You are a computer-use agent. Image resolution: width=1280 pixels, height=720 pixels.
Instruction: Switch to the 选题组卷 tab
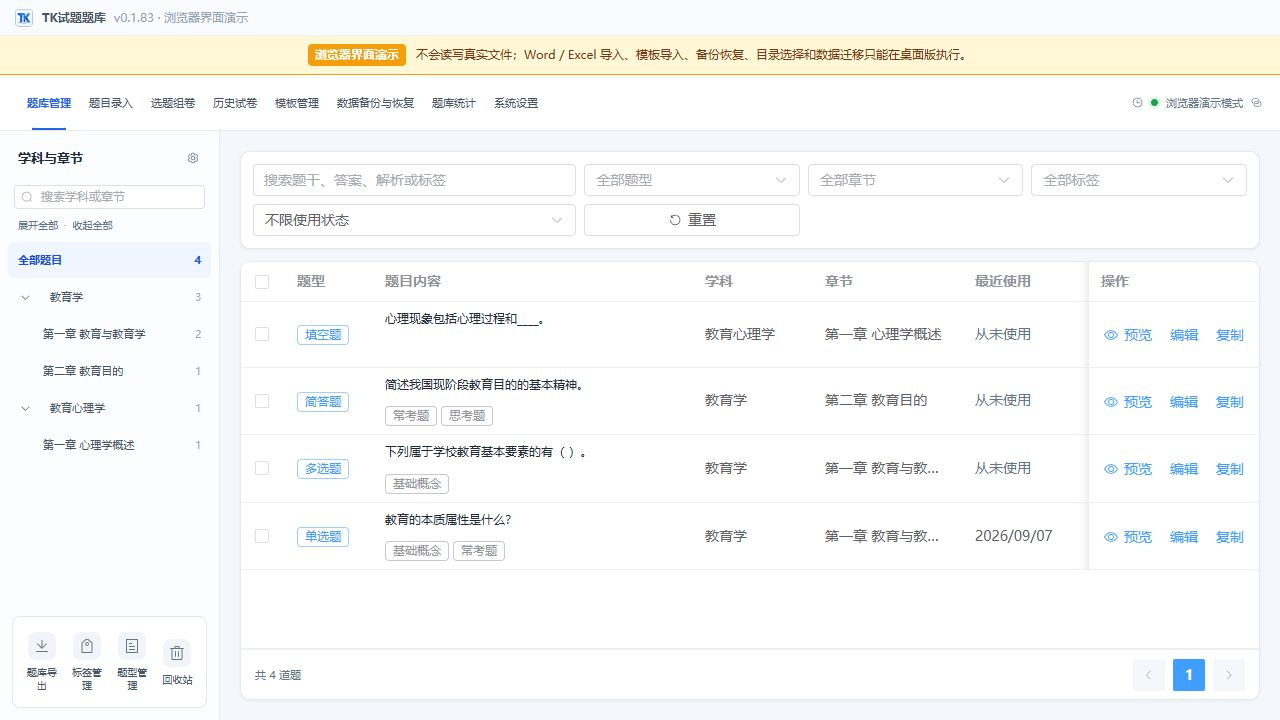coord(173,103)
